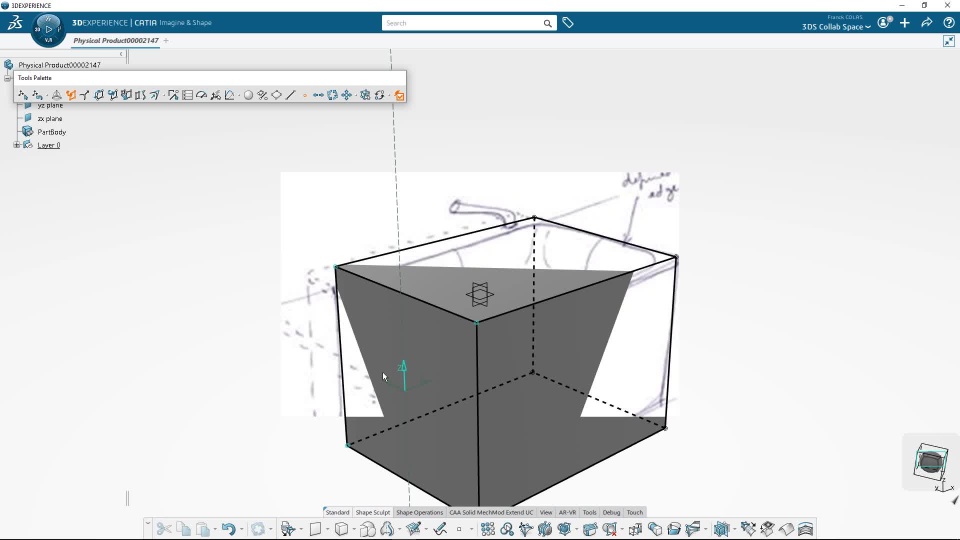Click the list table icon in Tools Palette
Viewport: 960px width, 540px height.
pos(187,95)
